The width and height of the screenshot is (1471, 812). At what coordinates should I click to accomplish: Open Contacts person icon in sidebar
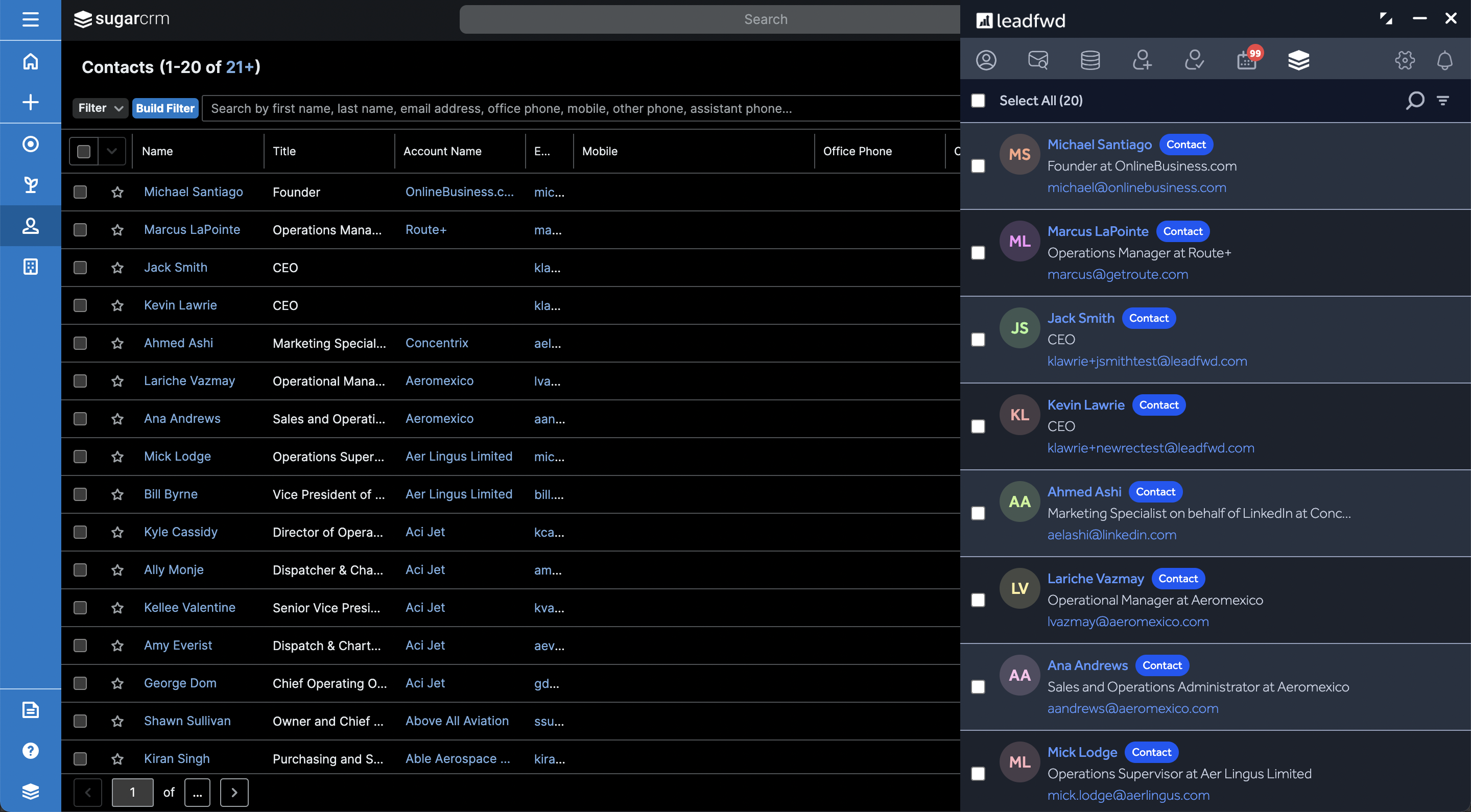click(30, 226)
